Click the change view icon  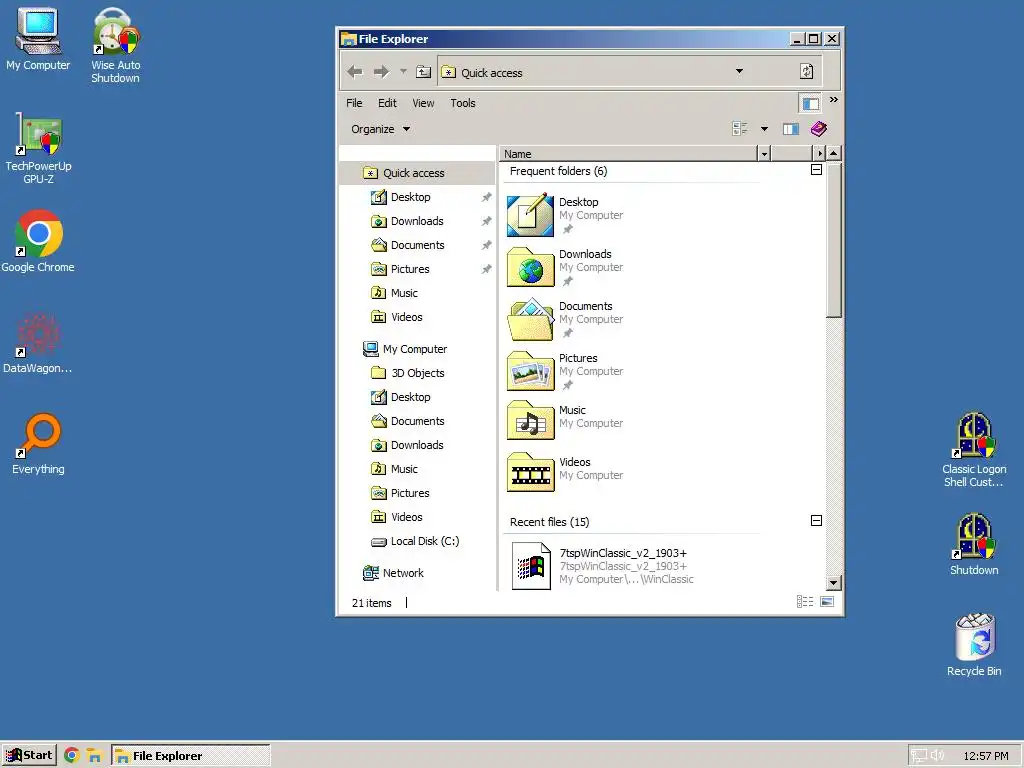coord(740,129)
